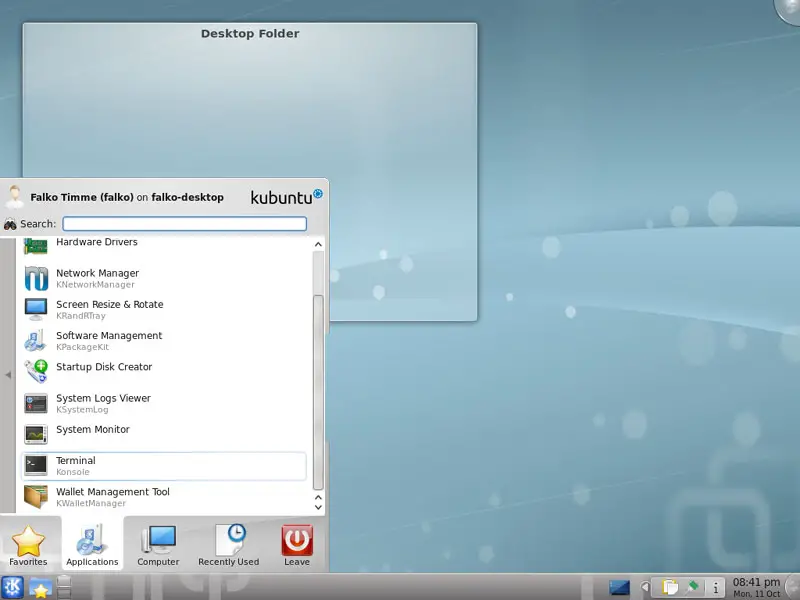Open System Logs Viewer
The height and width of the screenshot is (600, 800).
point(103,403)
